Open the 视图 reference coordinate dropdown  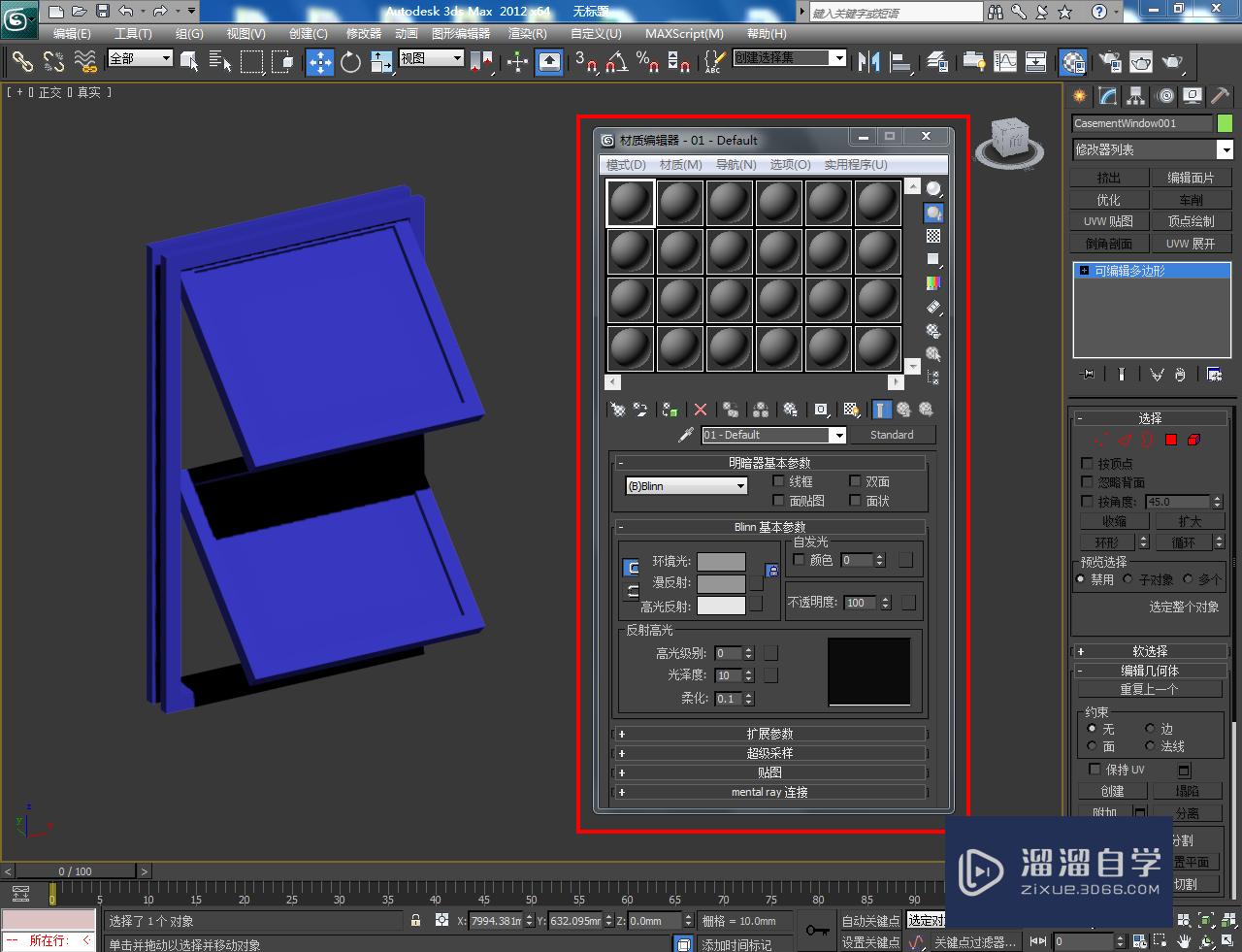click(x=432, y=58)
